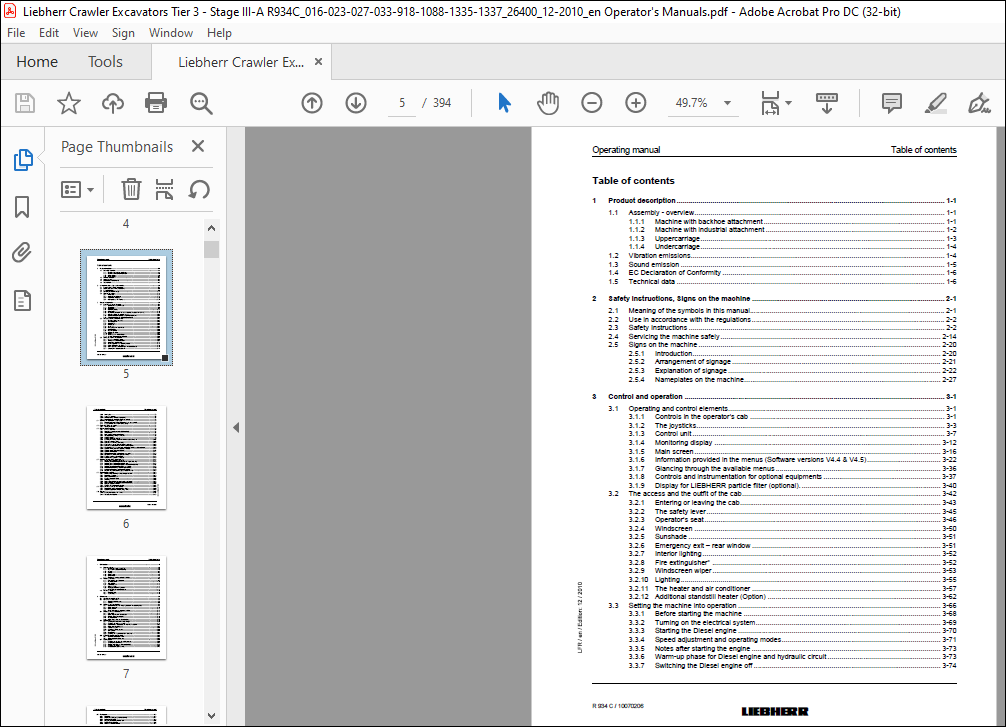This screenshot has width=1006, height=727.
Task: Add a bookmark star icon
Action: [69, 103]
